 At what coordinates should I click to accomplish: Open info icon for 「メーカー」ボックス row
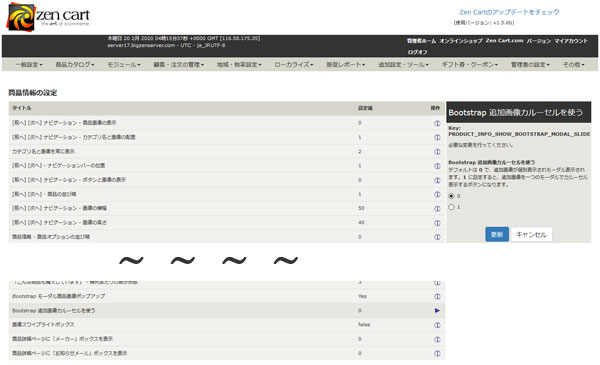[437, 339]
